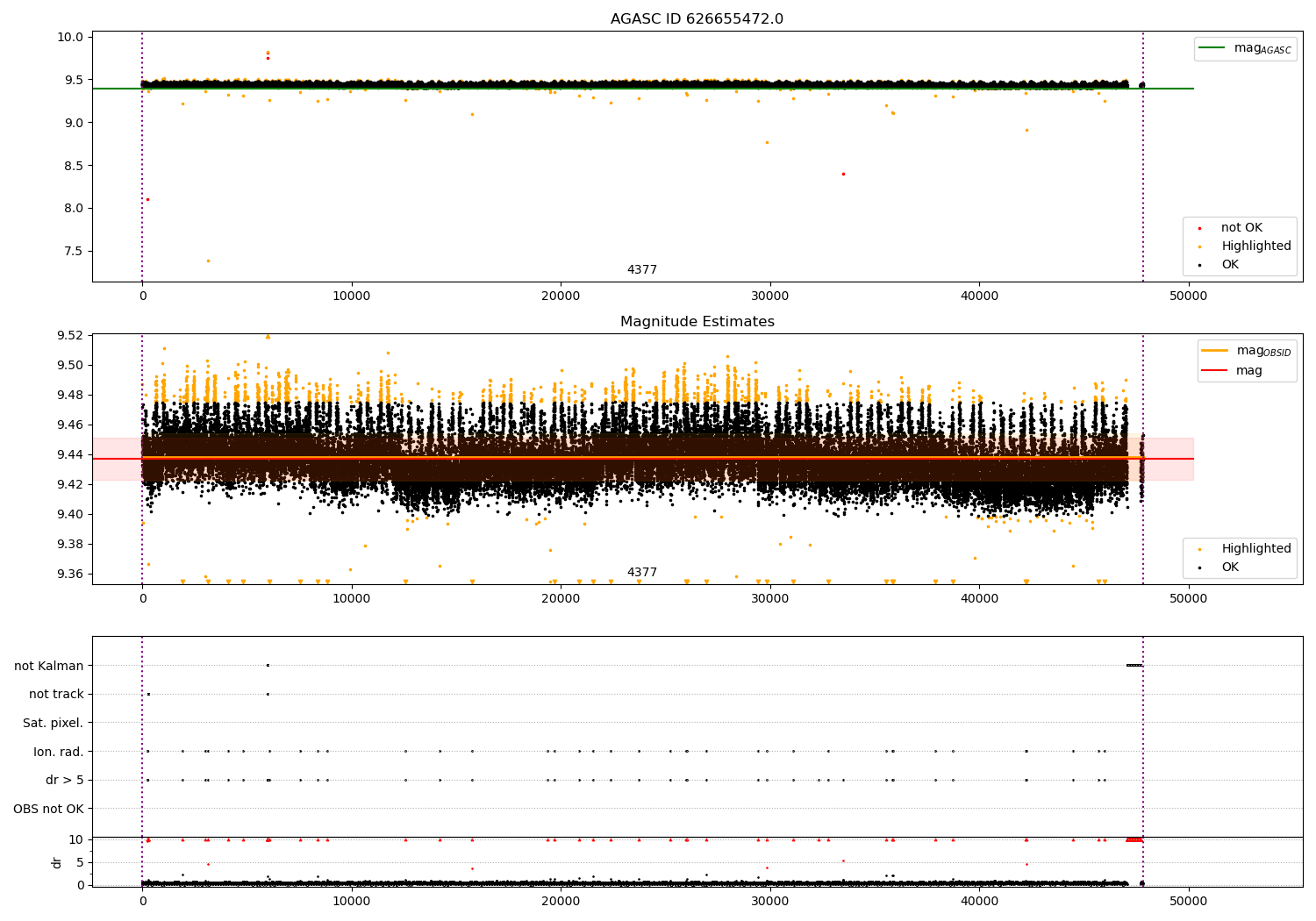Click the 'Ion. rad.' row label
1316x921 pixels.
click(x=59, y=752)
